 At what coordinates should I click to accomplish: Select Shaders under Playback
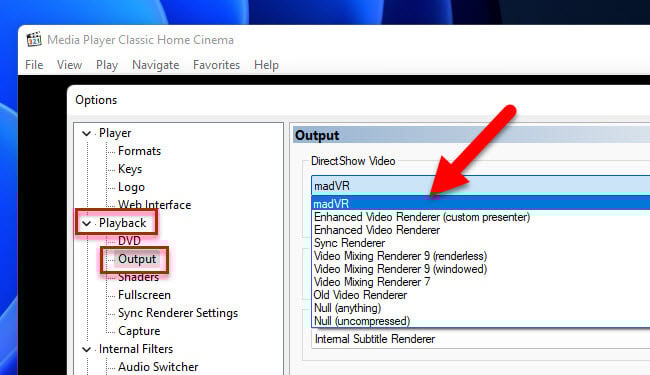(x=138, y=277)
